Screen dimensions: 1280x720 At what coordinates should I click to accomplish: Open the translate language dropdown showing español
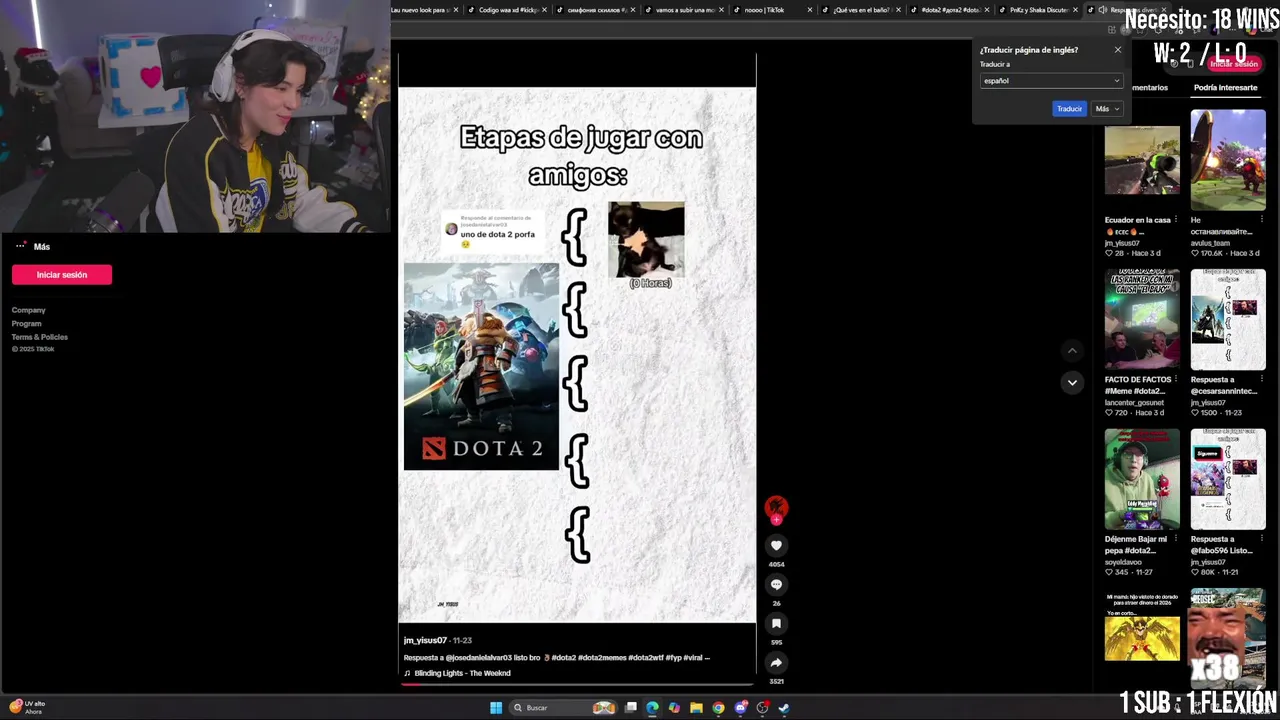pos(1051,81)
